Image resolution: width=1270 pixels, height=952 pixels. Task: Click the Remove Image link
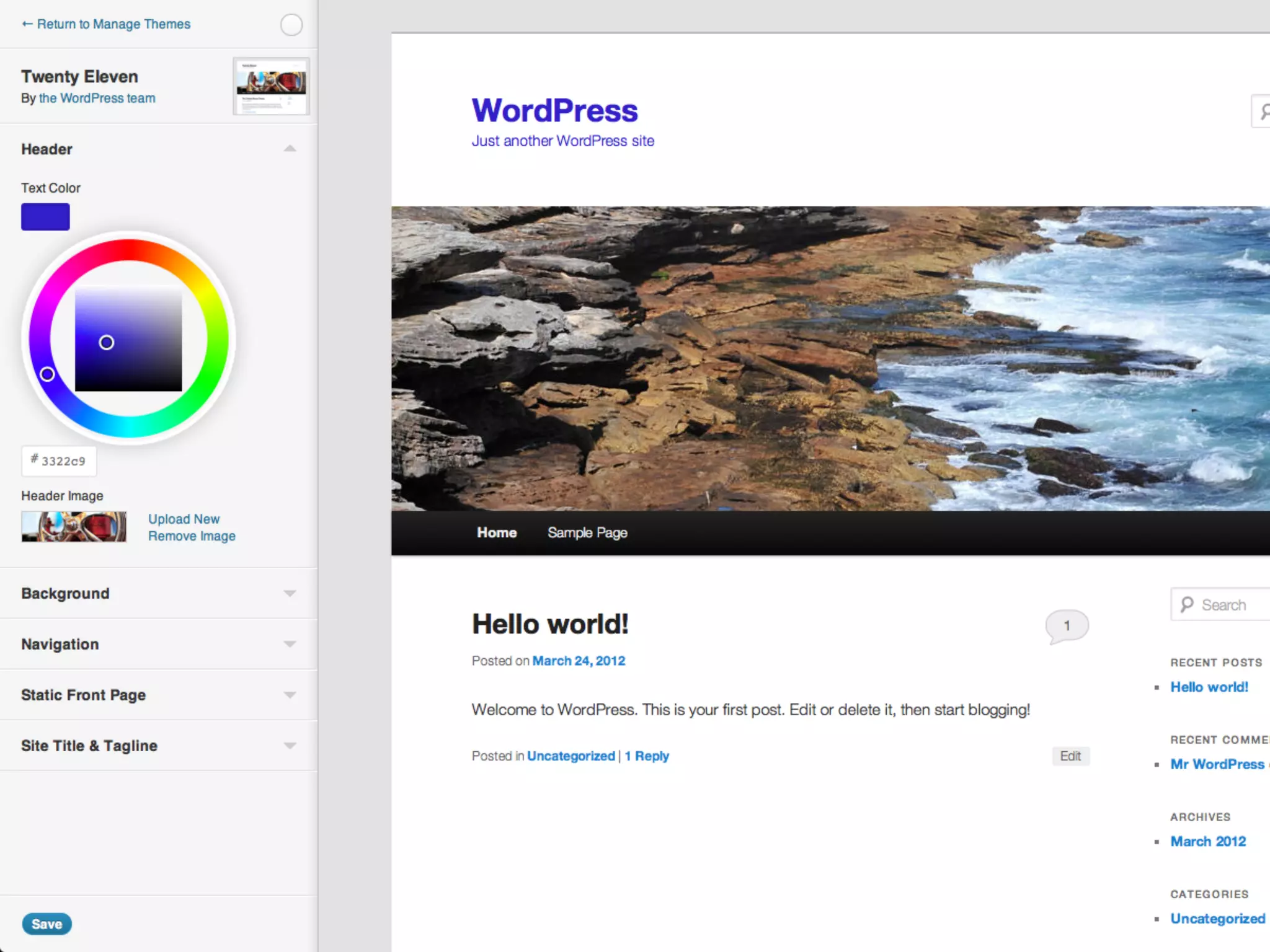pyautogui.click(x=192, y=536)
